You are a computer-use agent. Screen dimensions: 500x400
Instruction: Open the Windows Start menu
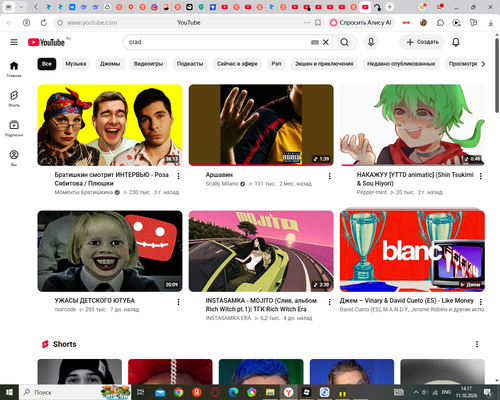(x=9, y=392)
